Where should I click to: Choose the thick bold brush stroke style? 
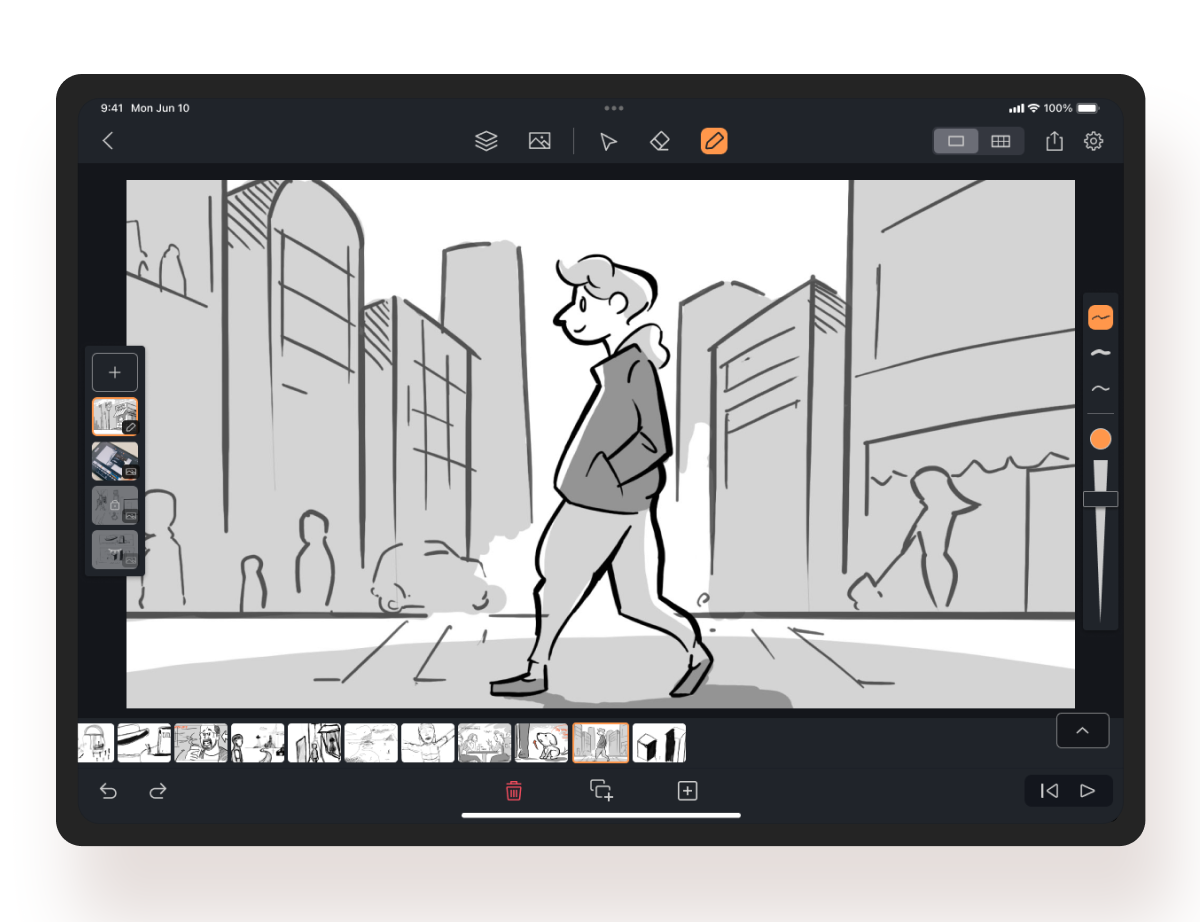coord(1101,353)
